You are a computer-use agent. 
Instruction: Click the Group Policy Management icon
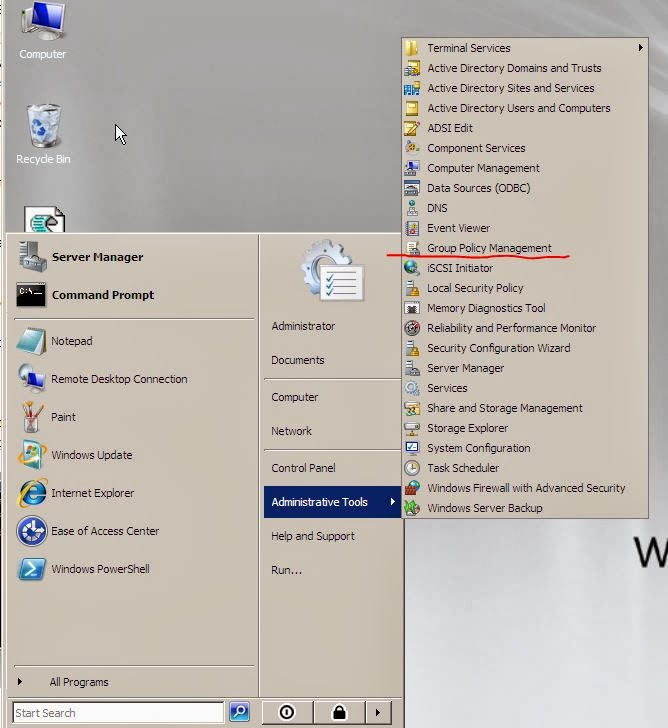412,248
